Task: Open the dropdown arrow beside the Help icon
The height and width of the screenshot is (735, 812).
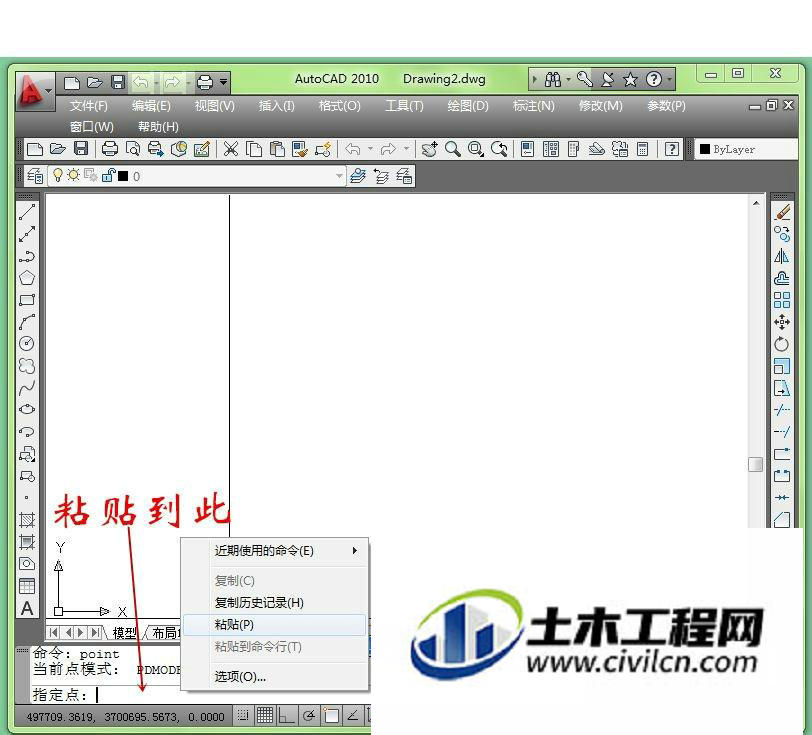Action: [x=670, y=79]
